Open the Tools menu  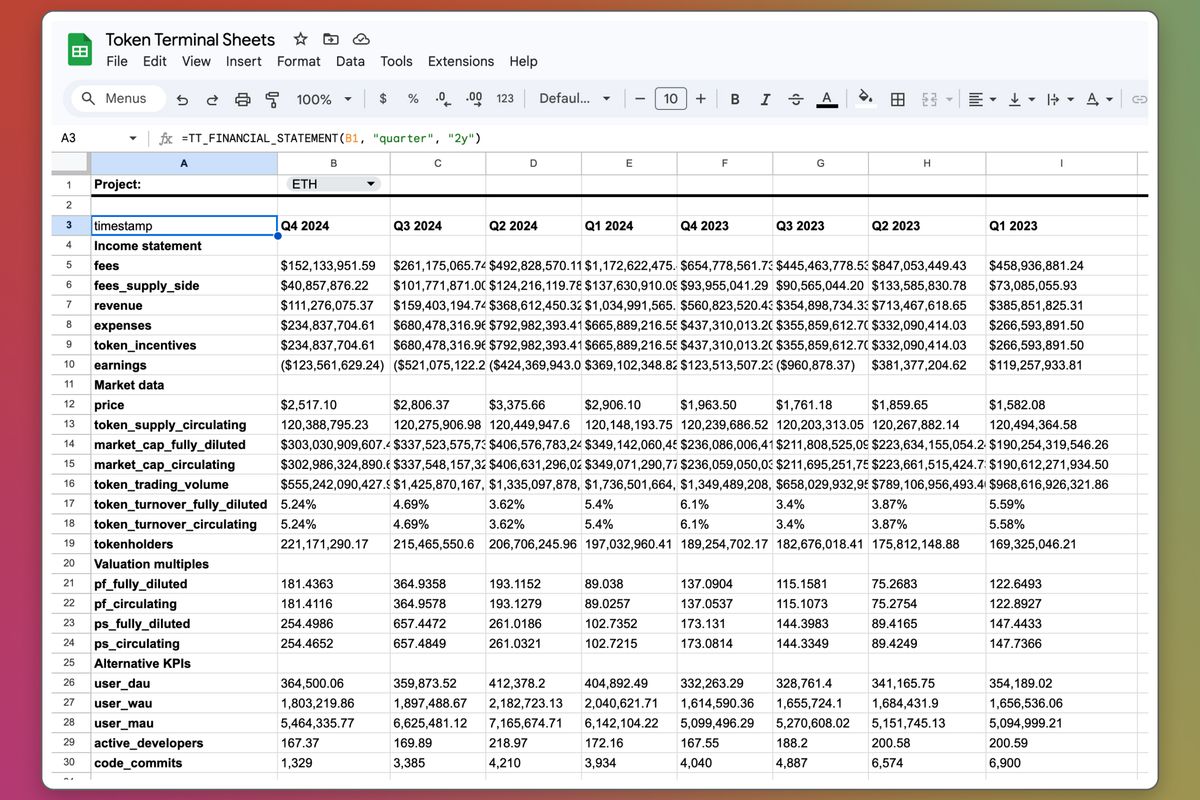(x=396, y=61)
